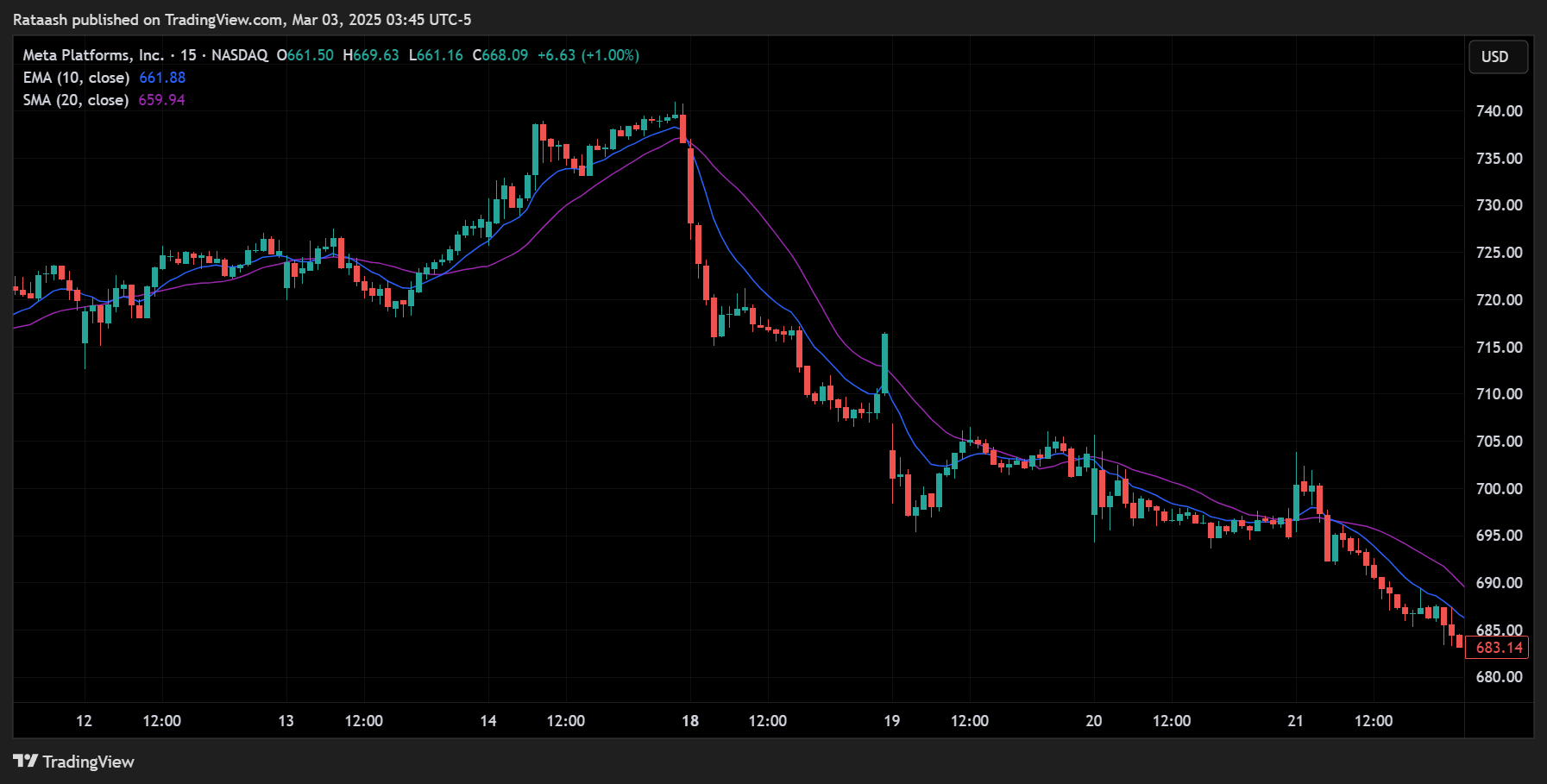Click the SMA (20, close) indicator label
The image size is (1547, 784).
(76, 100)
